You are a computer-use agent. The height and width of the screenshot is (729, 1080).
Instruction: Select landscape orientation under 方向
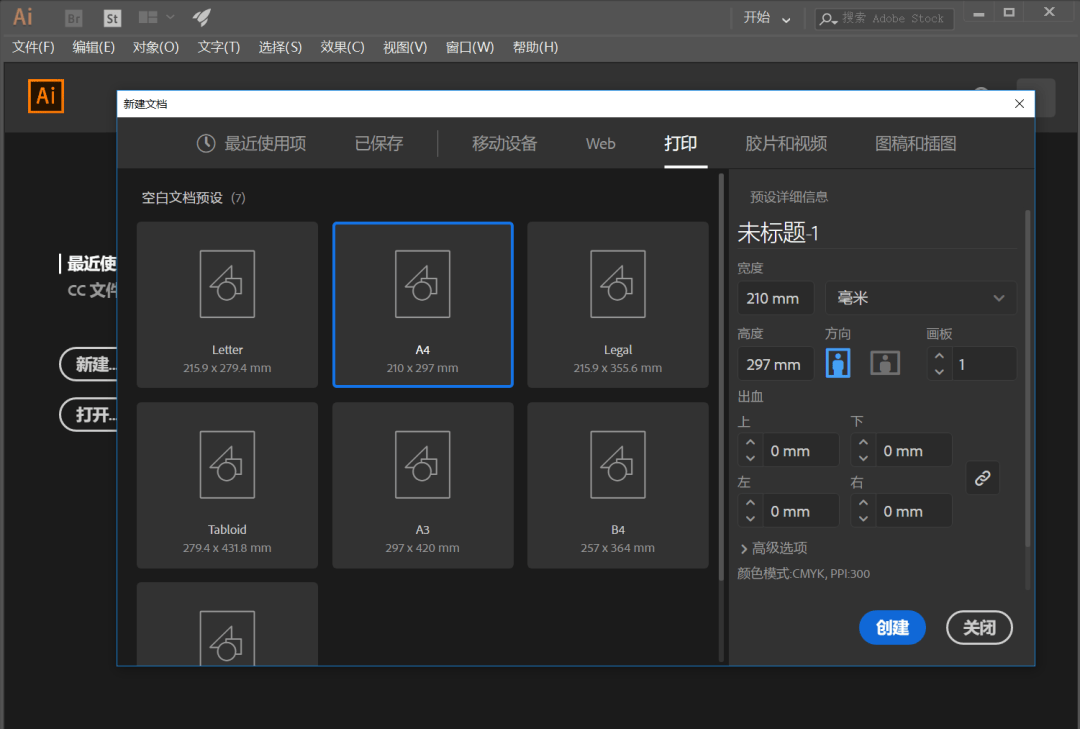pos(884,363)
